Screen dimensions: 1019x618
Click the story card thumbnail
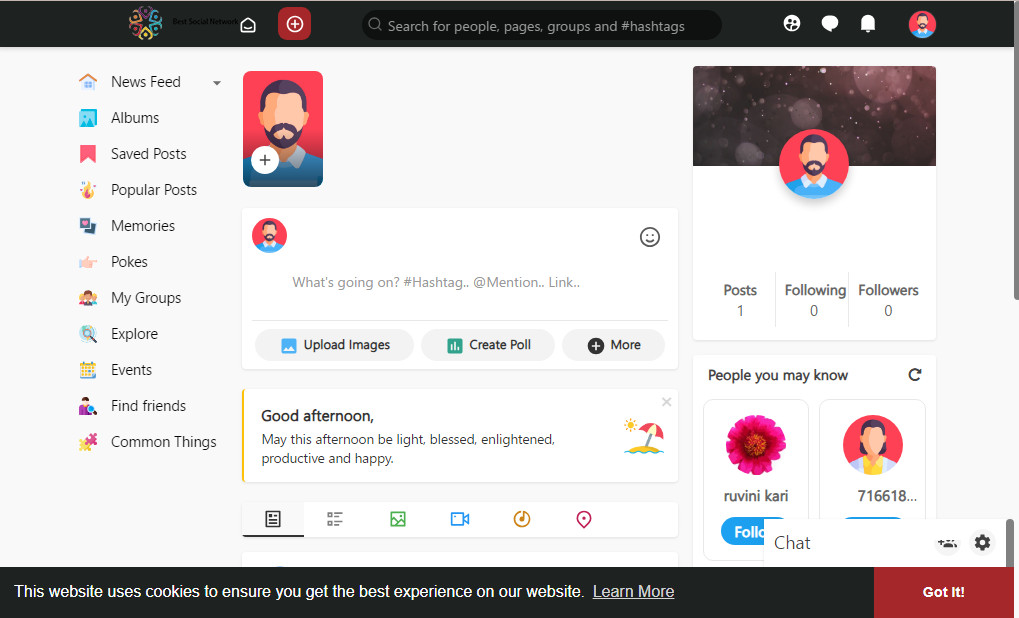click(283, 129)
